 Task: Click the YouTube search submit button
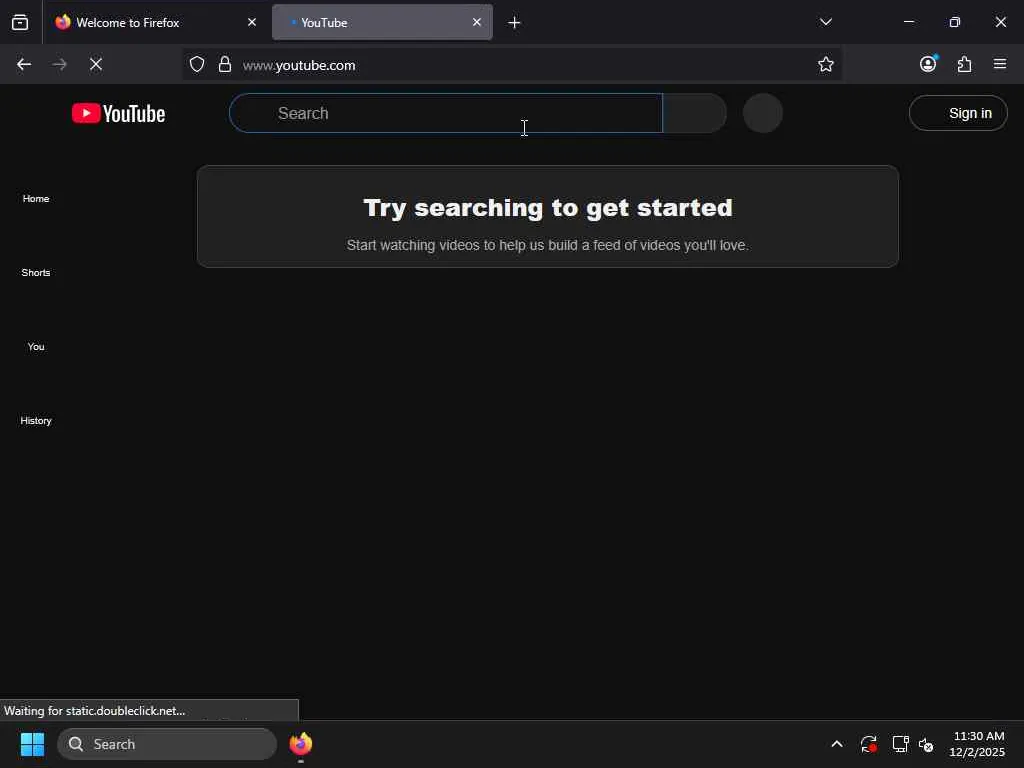(x=695, y=113)
